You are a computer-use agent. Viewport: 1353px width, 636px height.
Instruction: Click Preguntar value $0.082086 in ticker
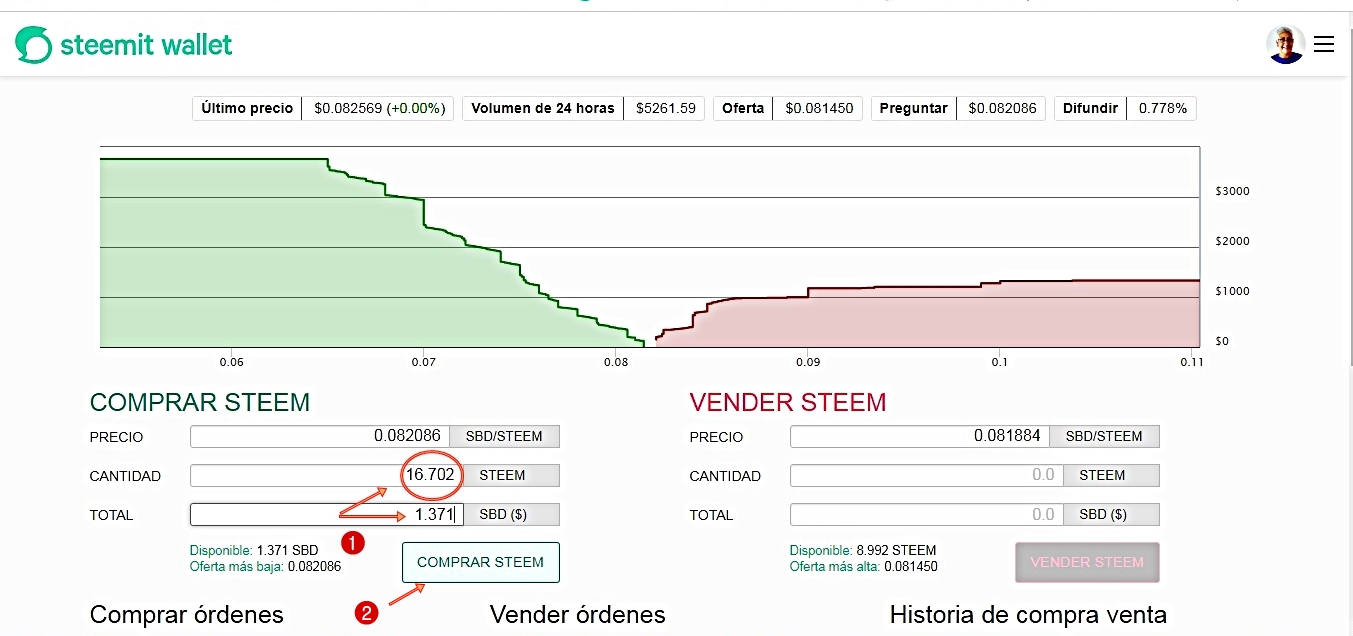point(1002,108)
